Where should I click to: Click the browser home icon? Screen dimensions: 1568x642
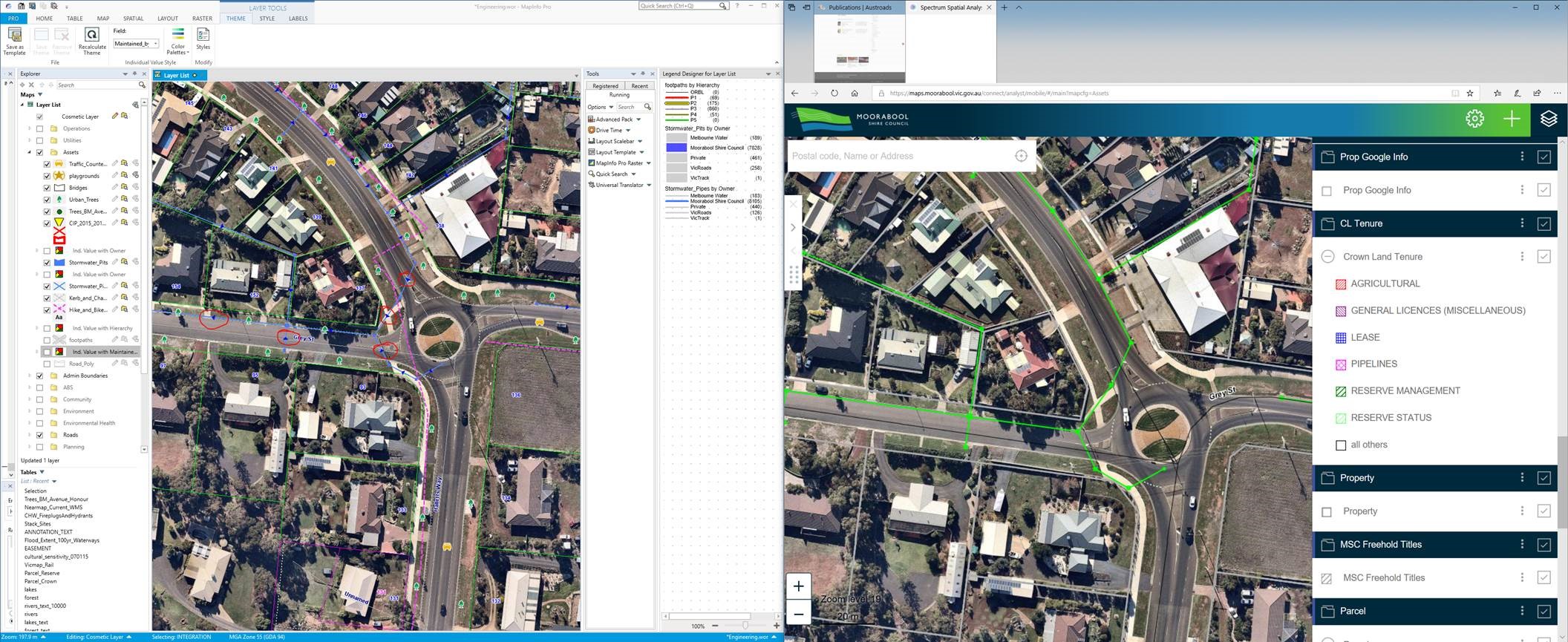click(x=855, y=94)
